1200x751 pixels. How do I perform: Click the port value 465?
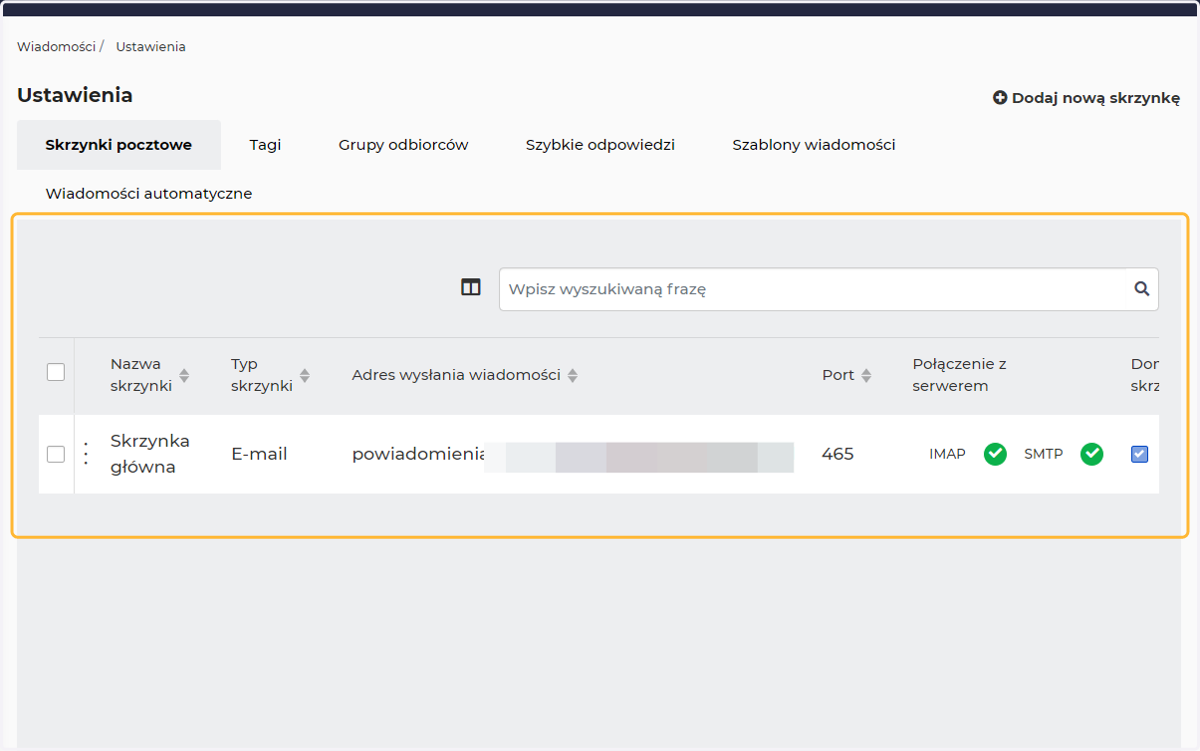tap(838, 454)
